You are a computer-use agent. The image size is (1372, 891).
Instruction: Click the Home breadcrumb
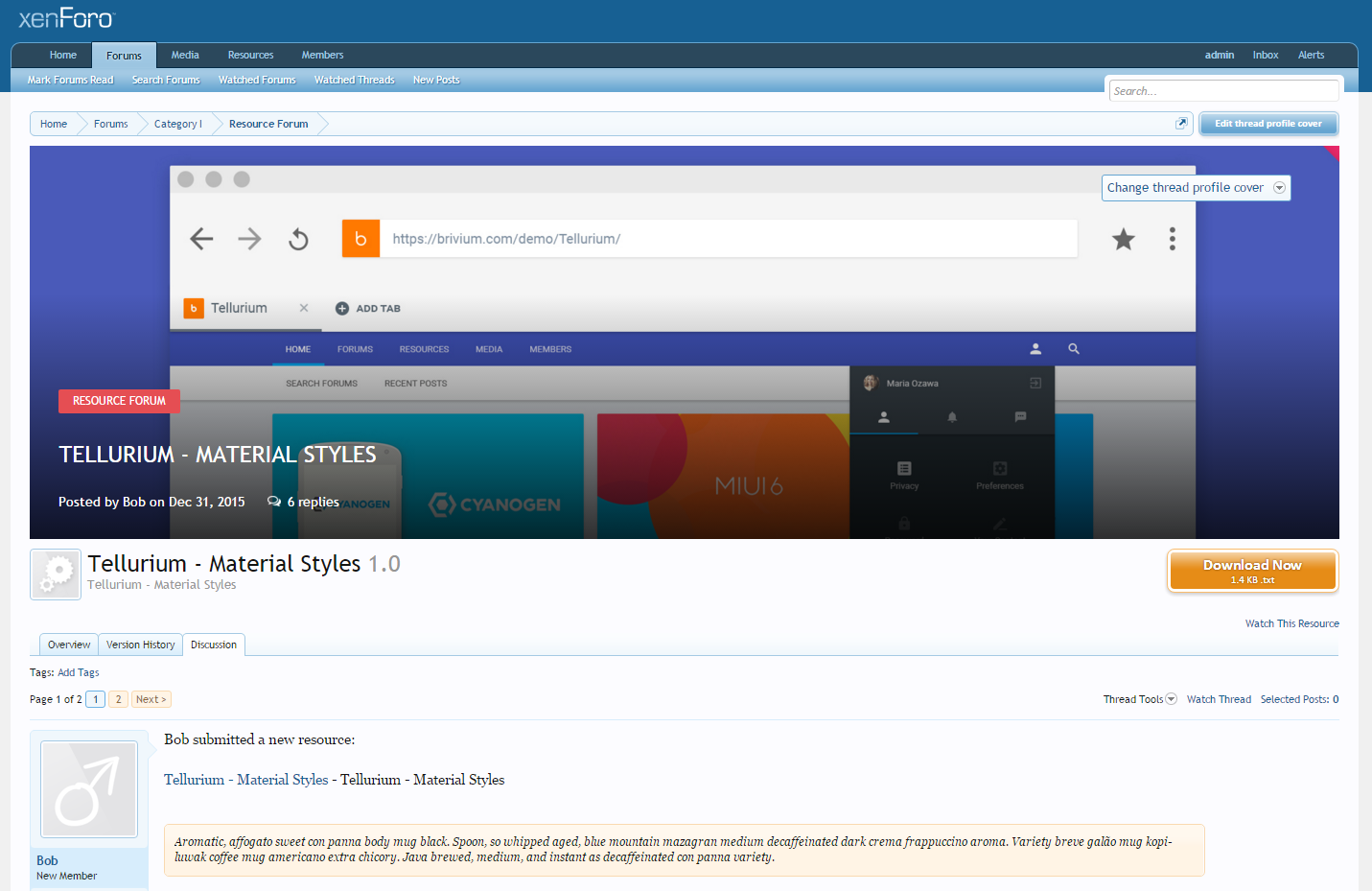(x=54, y=124)
